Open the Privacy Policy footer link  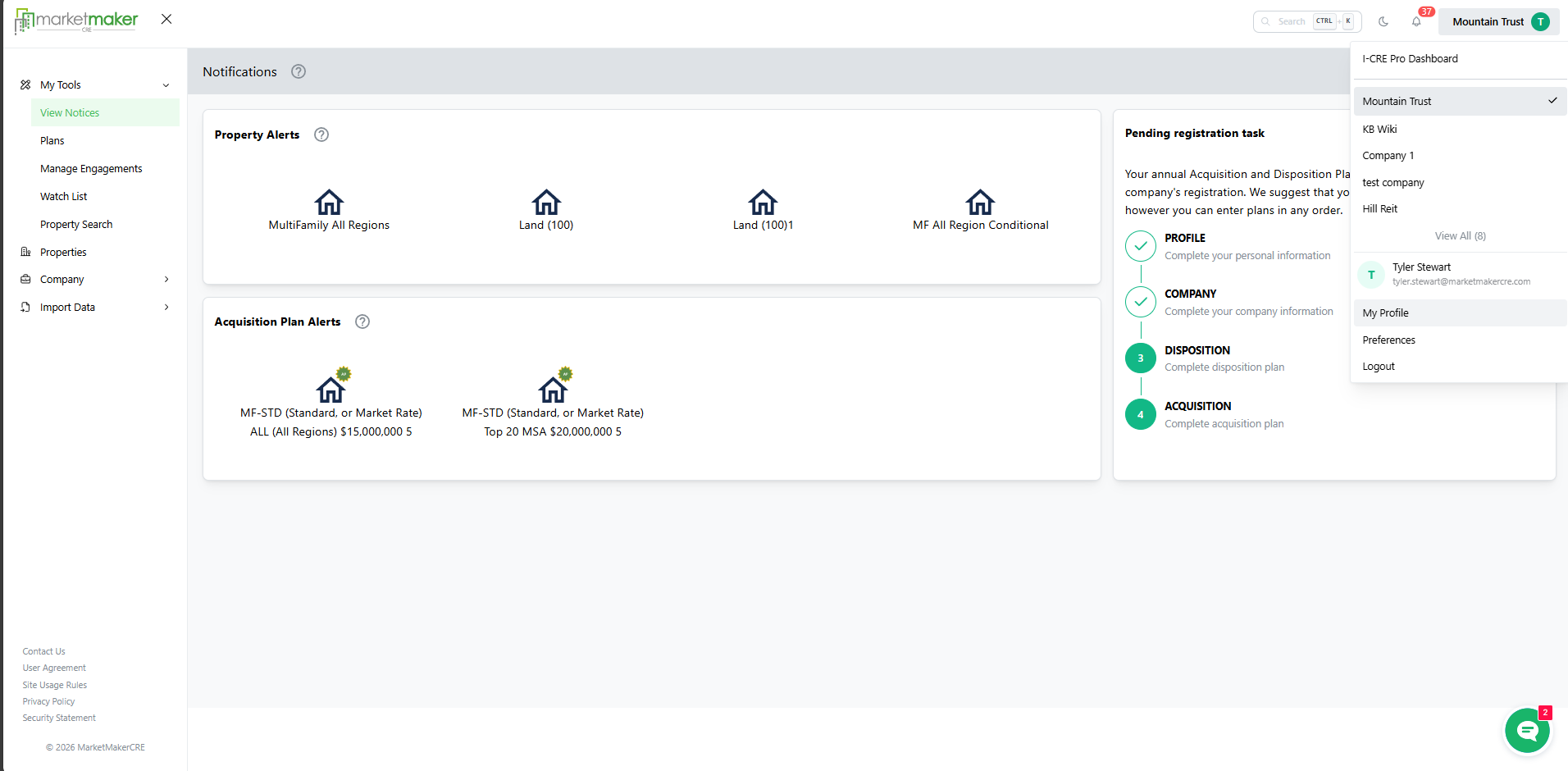click(x=48, y=701)
